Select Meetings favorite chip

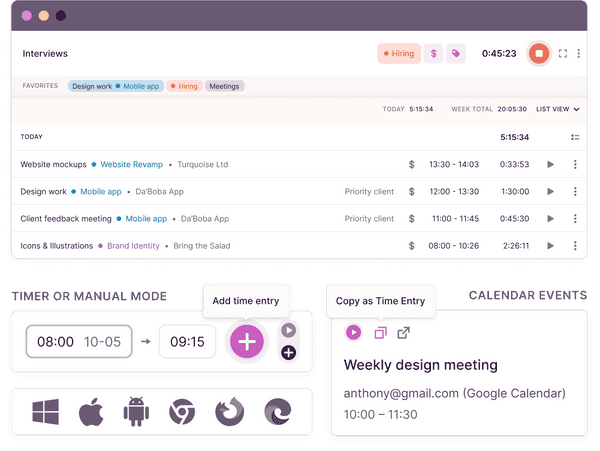[x=224, y=86]
